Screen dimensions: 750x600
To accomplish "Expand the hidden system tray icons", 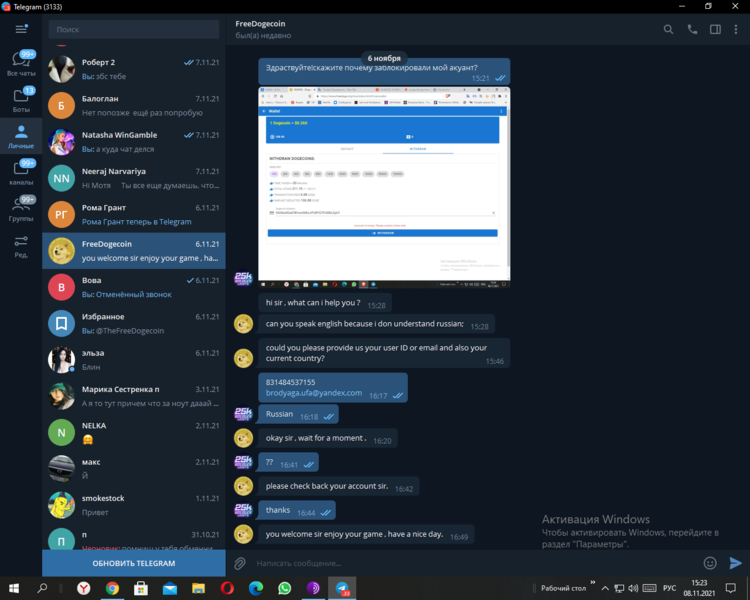I will coord(603,588).
